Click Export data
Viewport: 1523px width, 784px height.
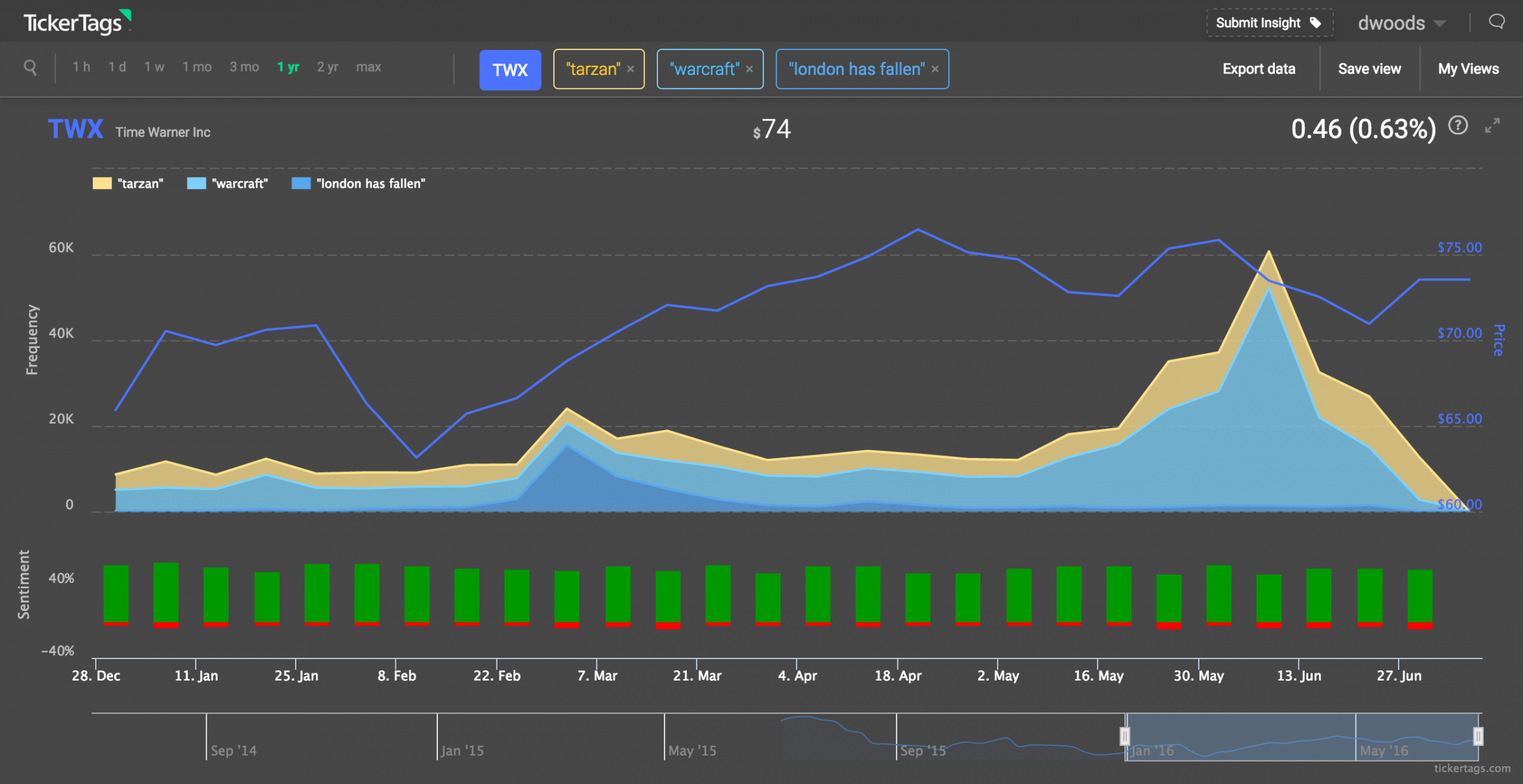click(x=1259, y=69)
